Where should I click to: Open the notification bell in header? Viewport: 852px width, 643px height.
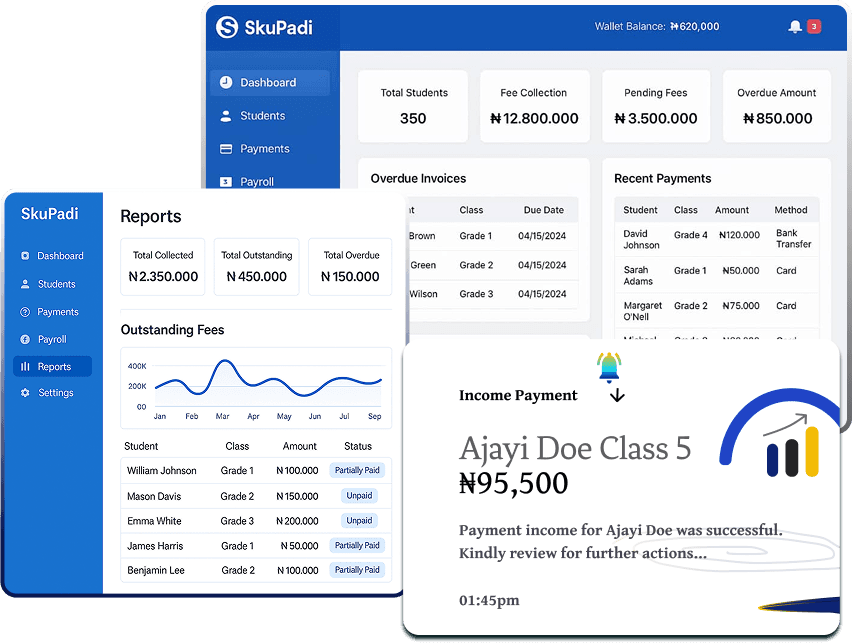[x=795, y=26]
